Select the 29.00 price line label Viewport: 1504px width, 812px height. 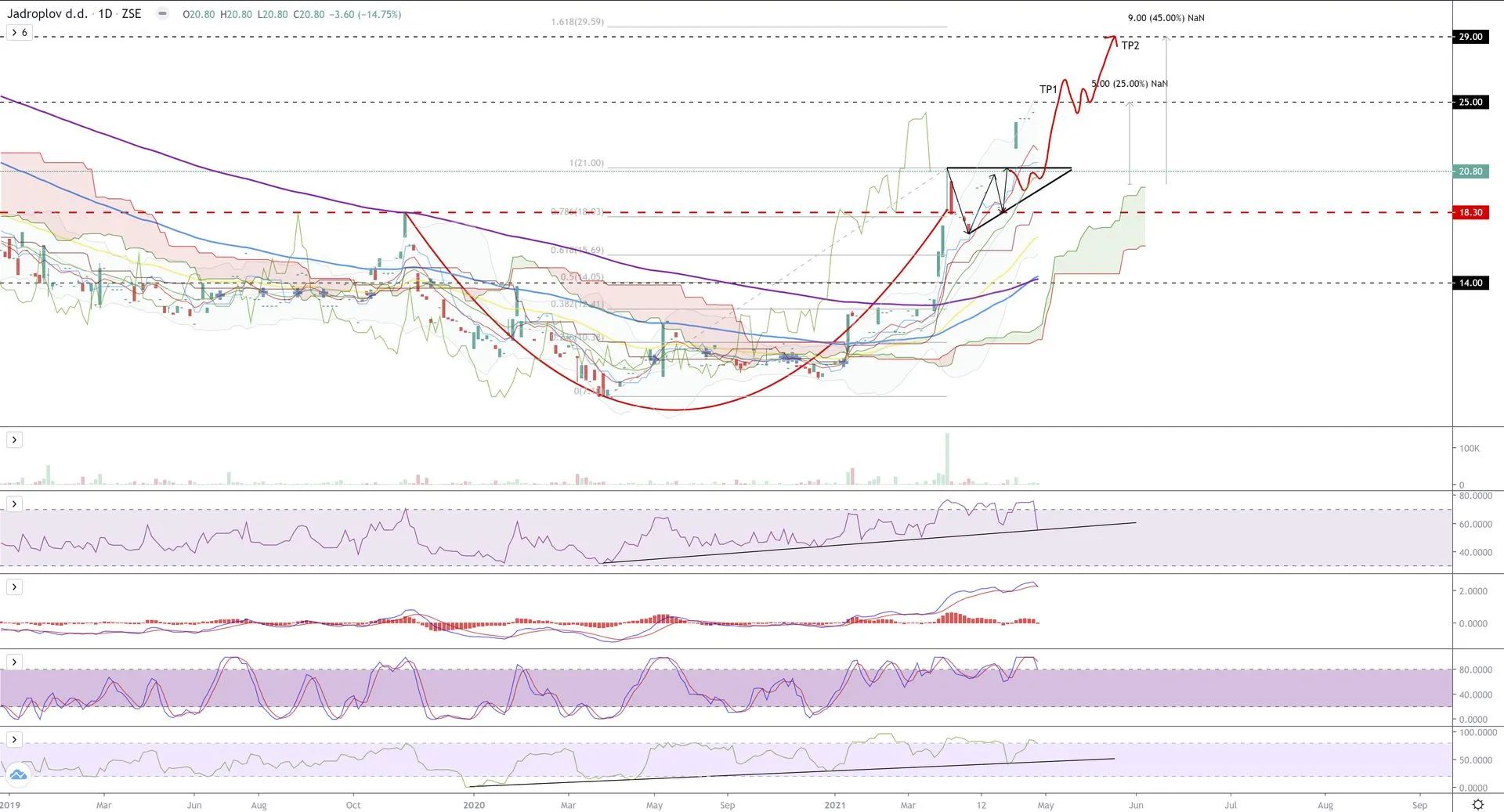click(1470, 37)
